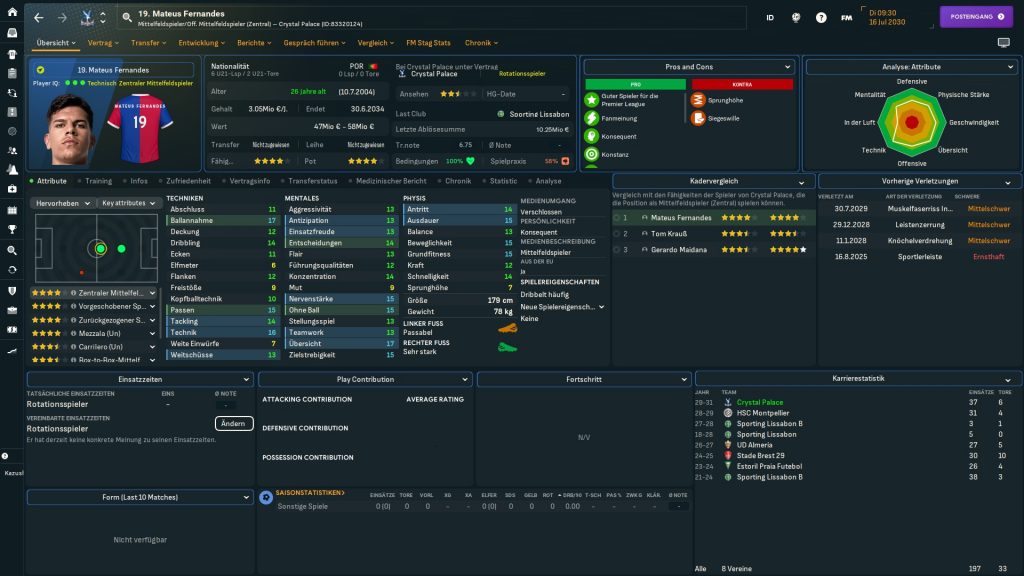The image size is (1024, 576).
Task: Select Tom Krauß in Kadervergleich list
Action: 669,233
